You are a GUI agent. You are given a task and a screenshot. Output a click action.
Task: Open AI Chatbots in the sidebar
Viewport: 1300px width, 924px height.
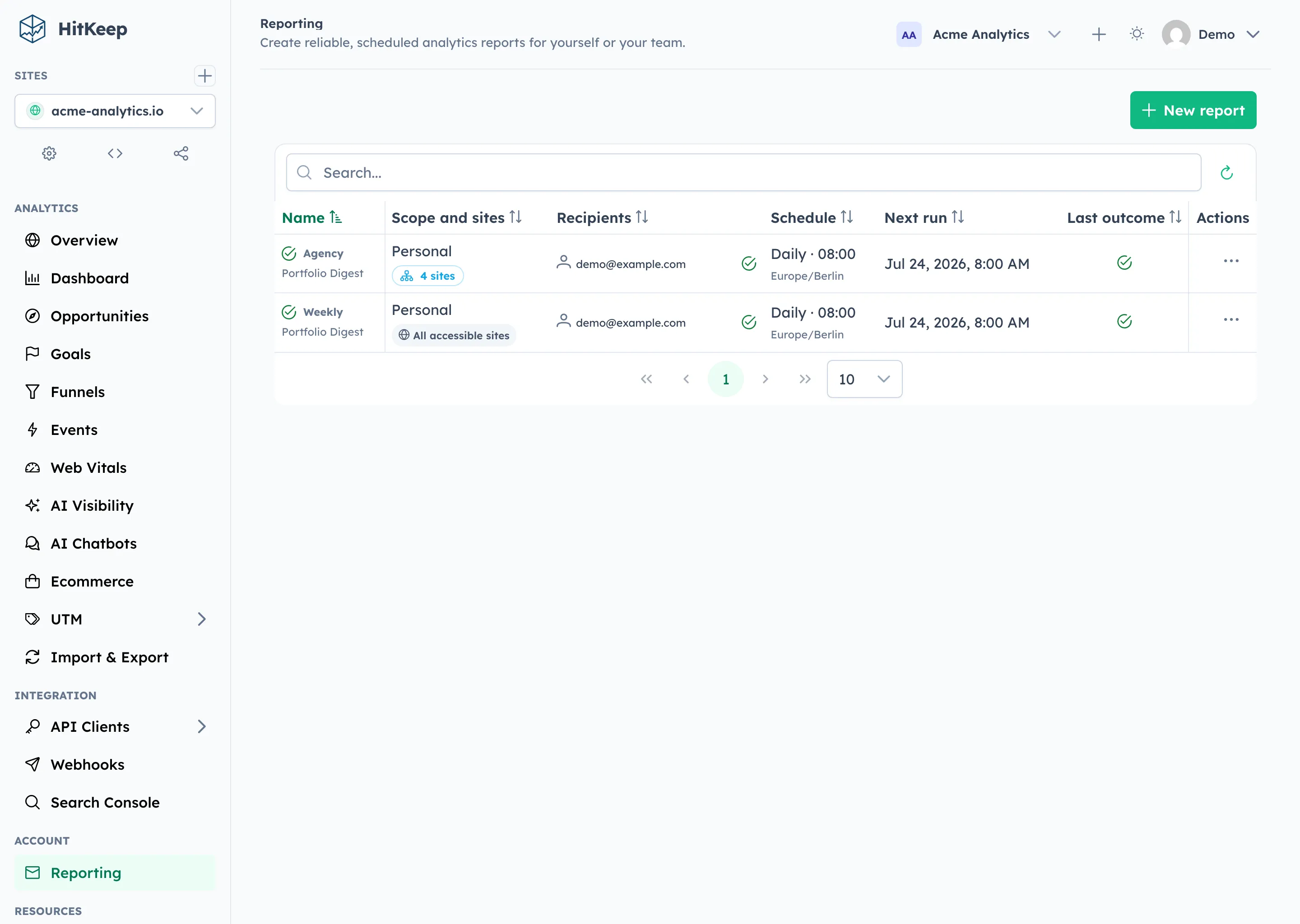[115, 543]
